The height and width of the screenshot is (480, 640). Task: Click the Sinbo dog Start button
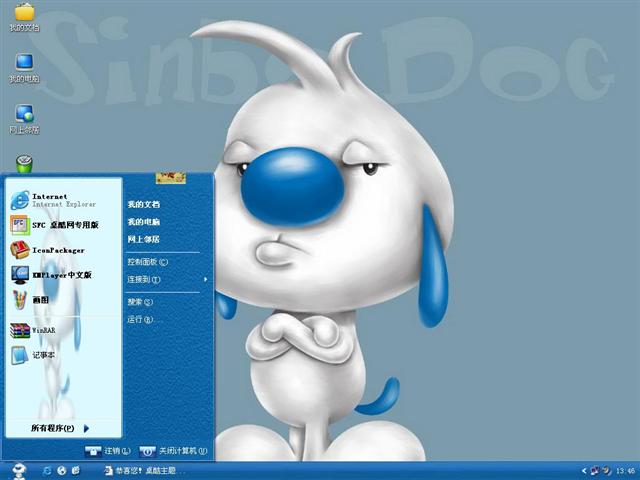coord(19,471)
